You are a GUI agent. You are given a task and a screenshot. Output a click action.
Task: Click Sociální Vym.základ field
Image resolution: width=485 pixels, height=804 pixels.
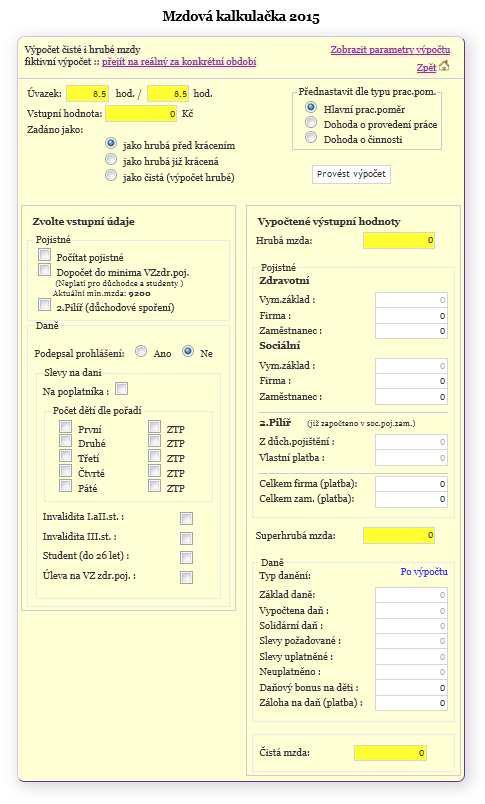[x=411, y=366]
